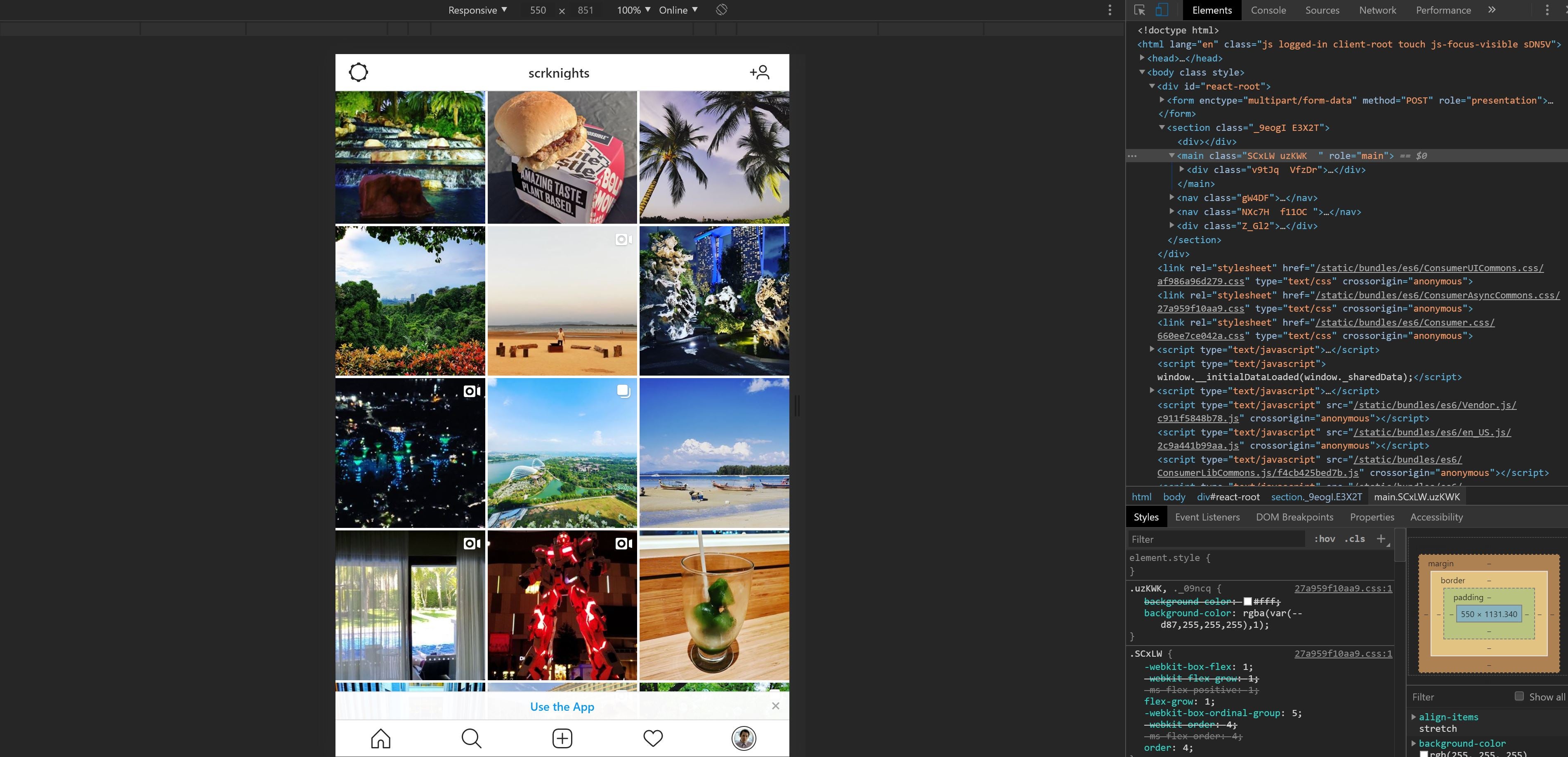Click the #fff background color swatch
The height and width of the screenshot is (757, 1568).
click(x=1247, y=601)
